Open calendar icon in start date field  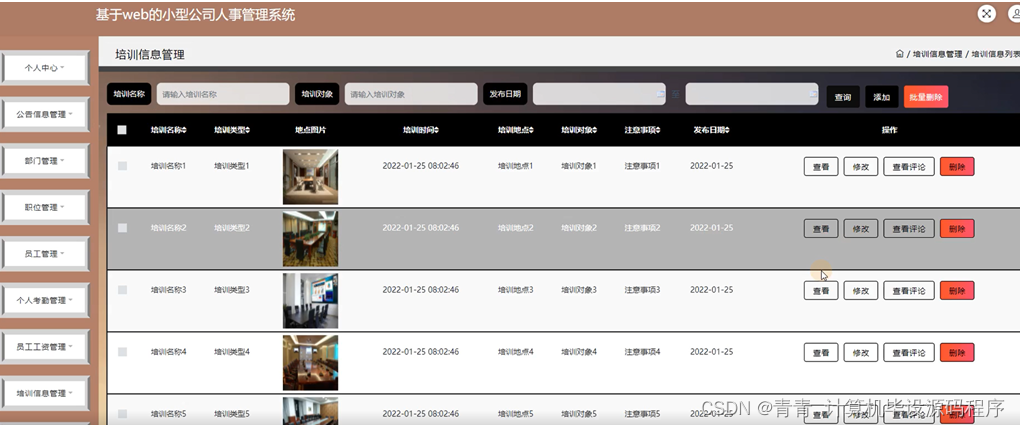click(x=660, y=94)
